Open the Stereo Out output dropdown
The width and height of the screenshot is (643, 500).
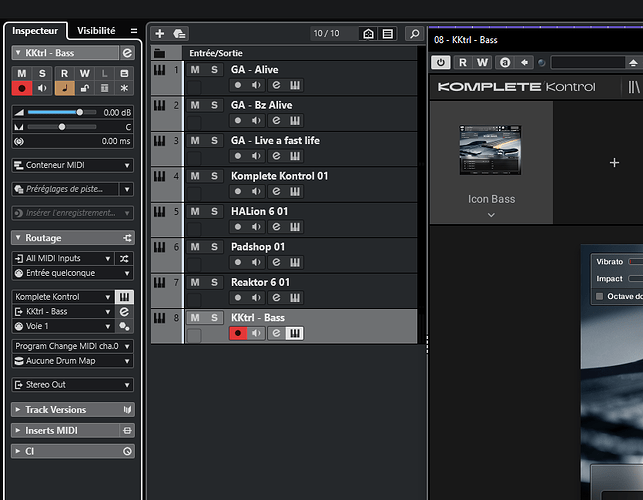click(x=72, y=384)
